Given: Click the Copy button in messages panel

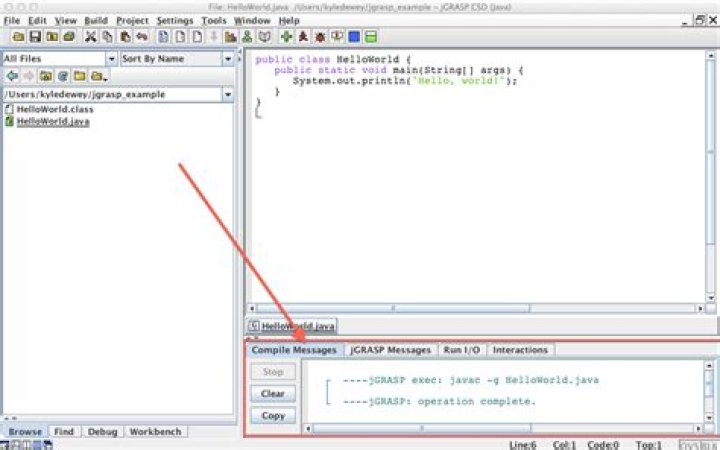Looking at the screenshot, I should [x=273, y=416].
